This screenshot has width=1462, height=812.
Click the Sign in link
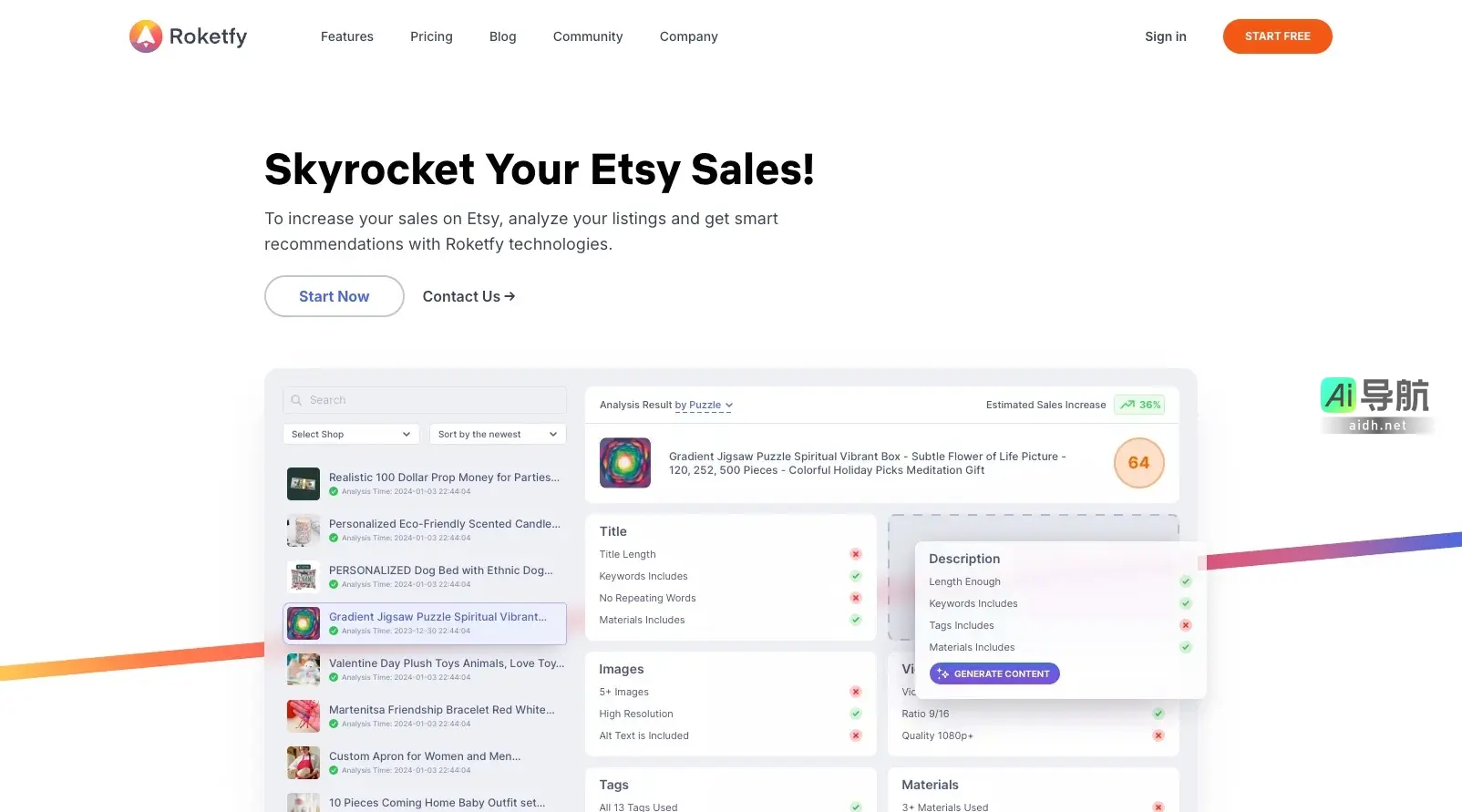pos(1166,36)
